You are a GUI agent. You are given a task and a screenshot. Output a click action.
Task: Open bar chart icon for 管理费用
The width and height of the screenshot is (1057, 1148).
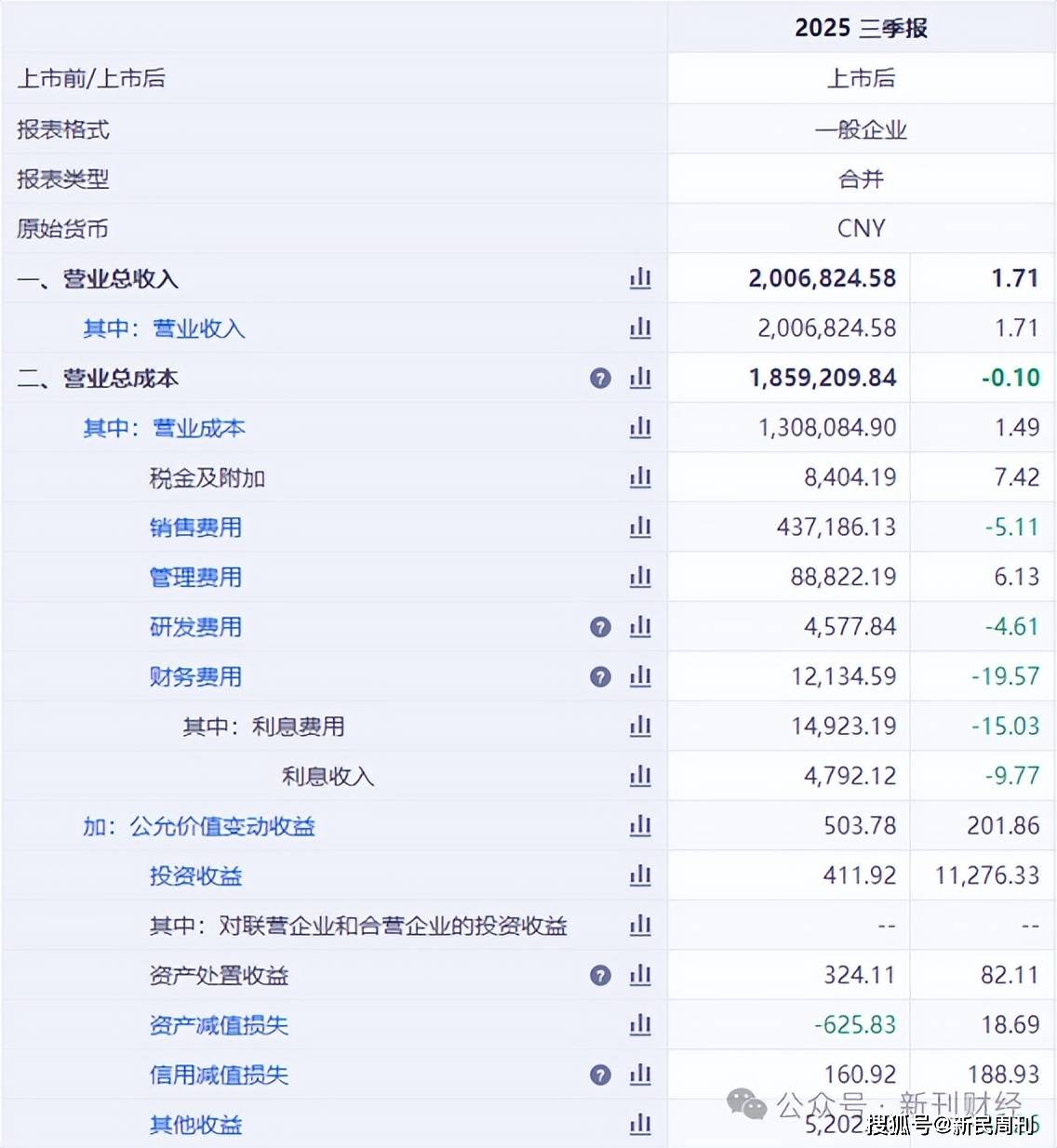coord(640,577)
